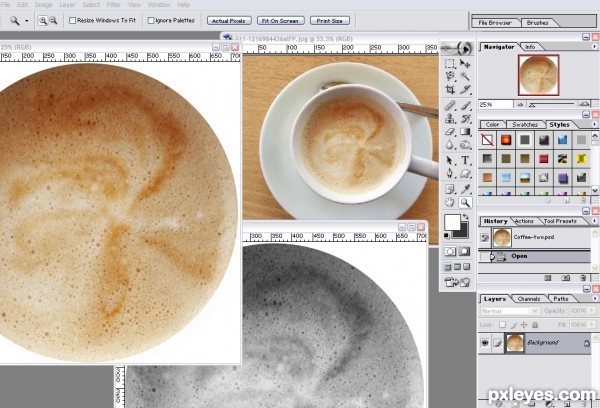Select the Lasso tool
Screen dimensions: 600x408
coord(450,76)
